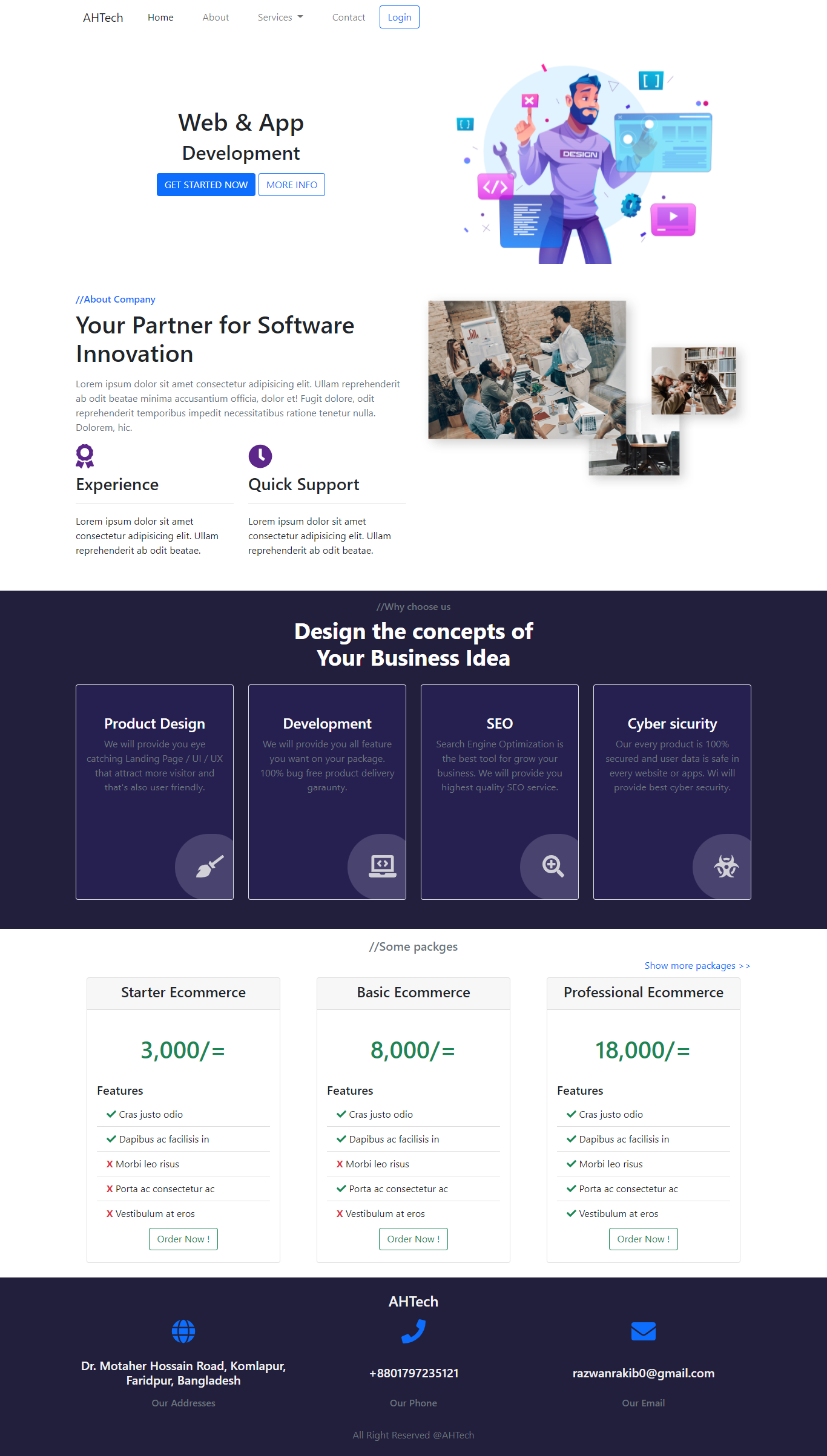
Task: Click the hero developer illustration
Action: (x=585, y=163)
